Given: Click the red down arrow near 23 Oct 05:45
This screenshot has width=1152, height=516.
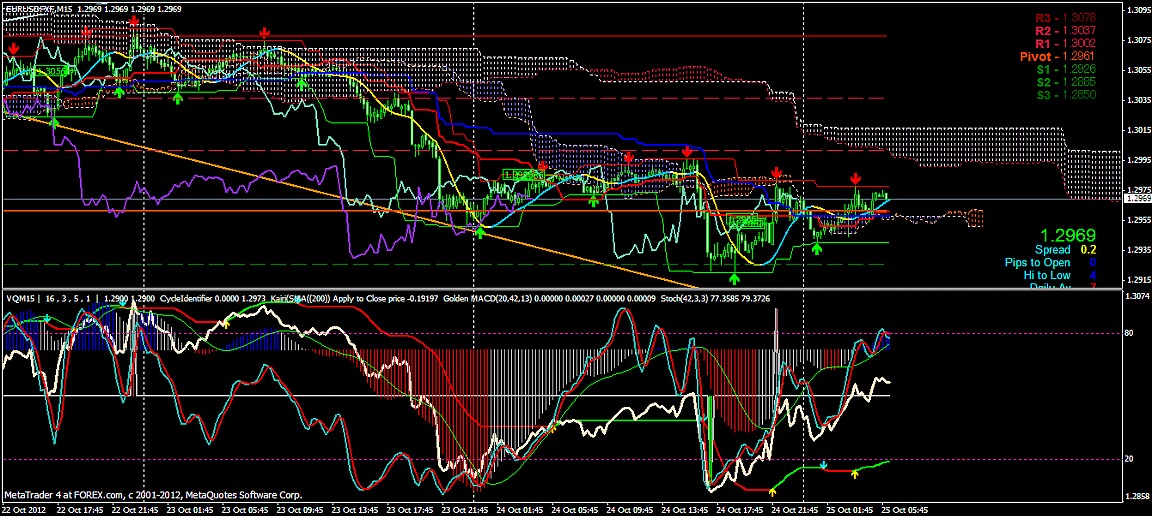Looking at the screenshot, I should coord(264,33).
